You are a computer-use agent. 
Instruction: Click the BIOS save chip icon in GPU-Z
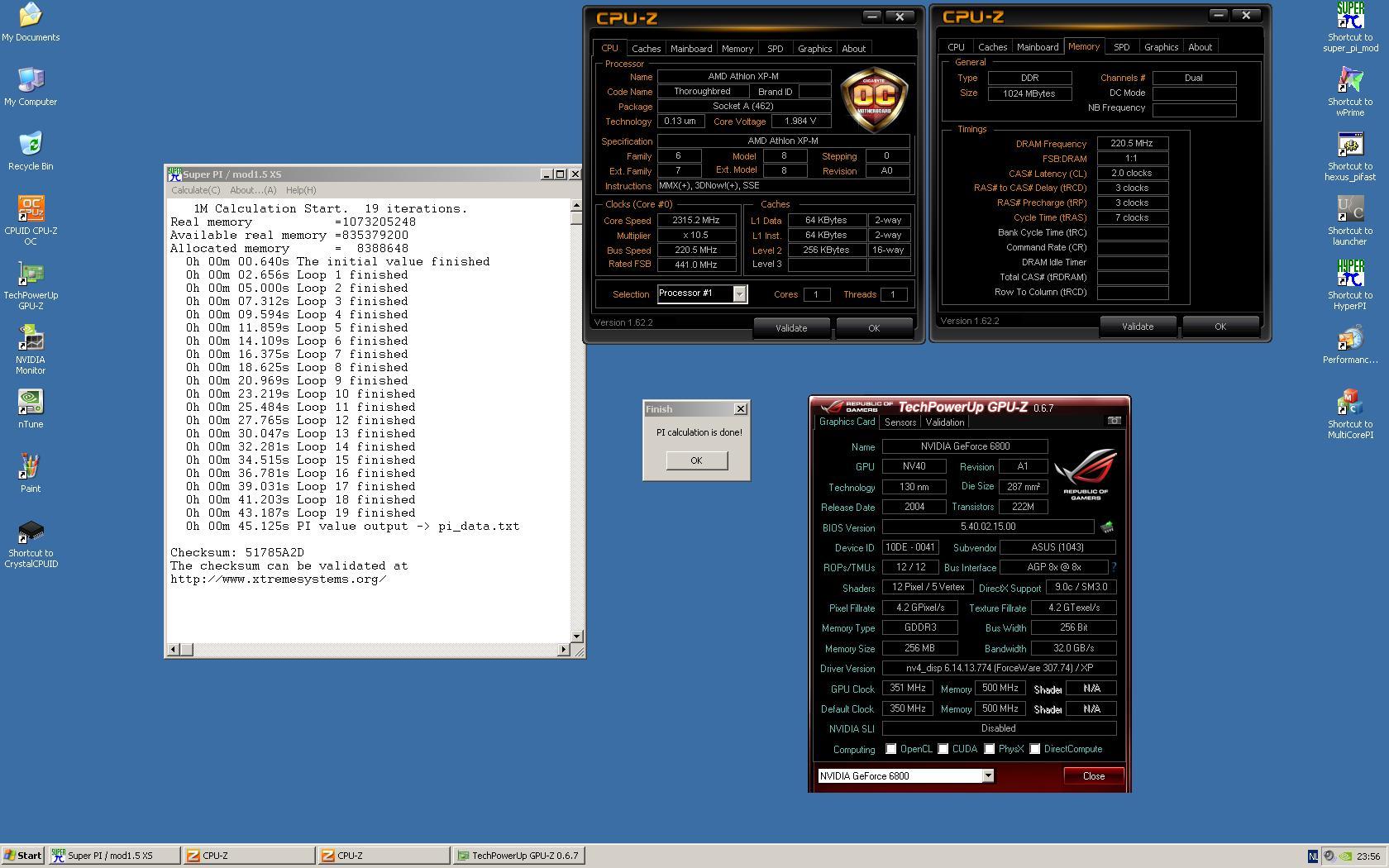(1106, 527)
